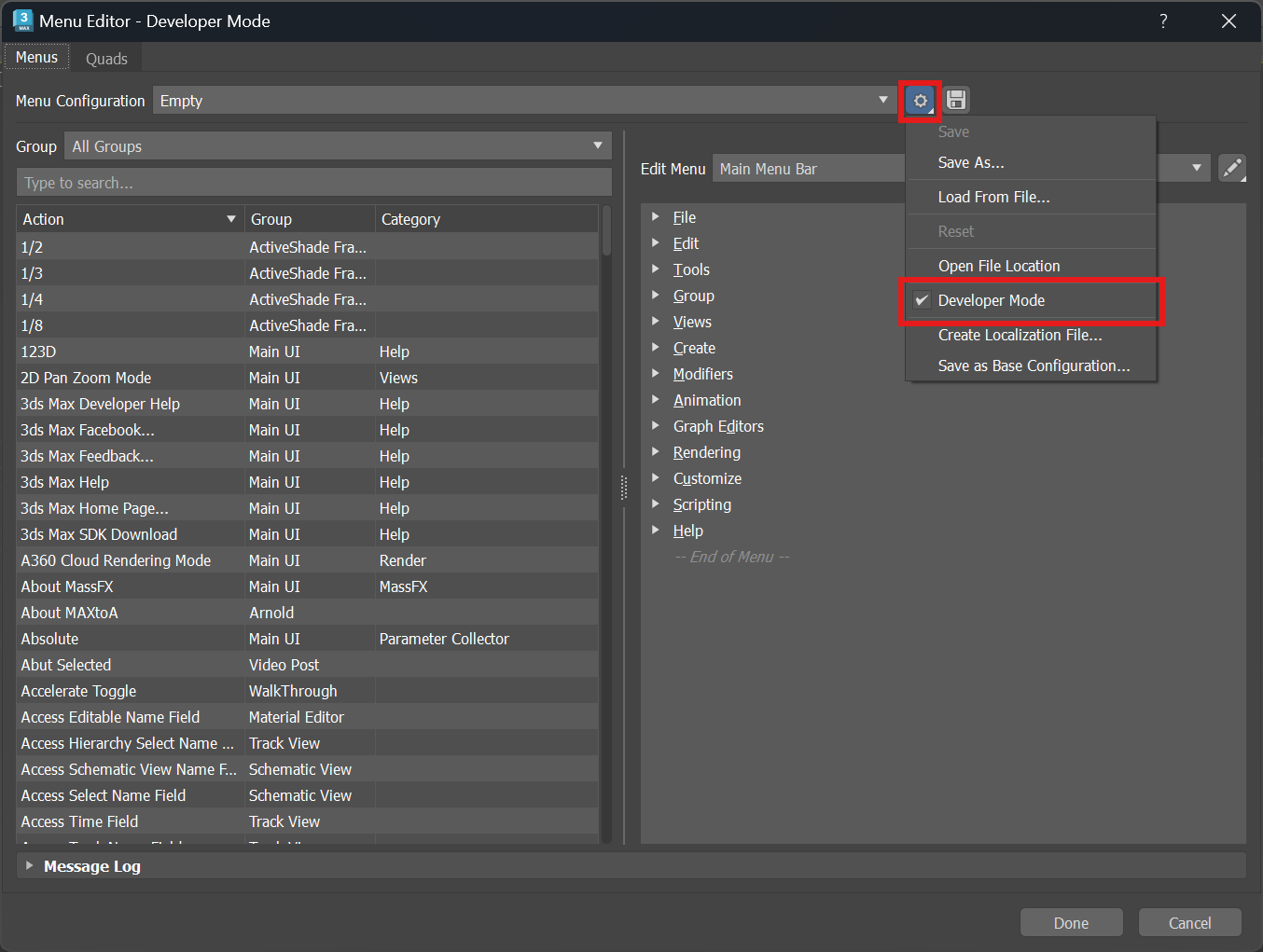The height and width of the screenshot is (952, 1263).
Task: Expand the Message Log section
Action: pyautogui.click(x=29, y=866)
